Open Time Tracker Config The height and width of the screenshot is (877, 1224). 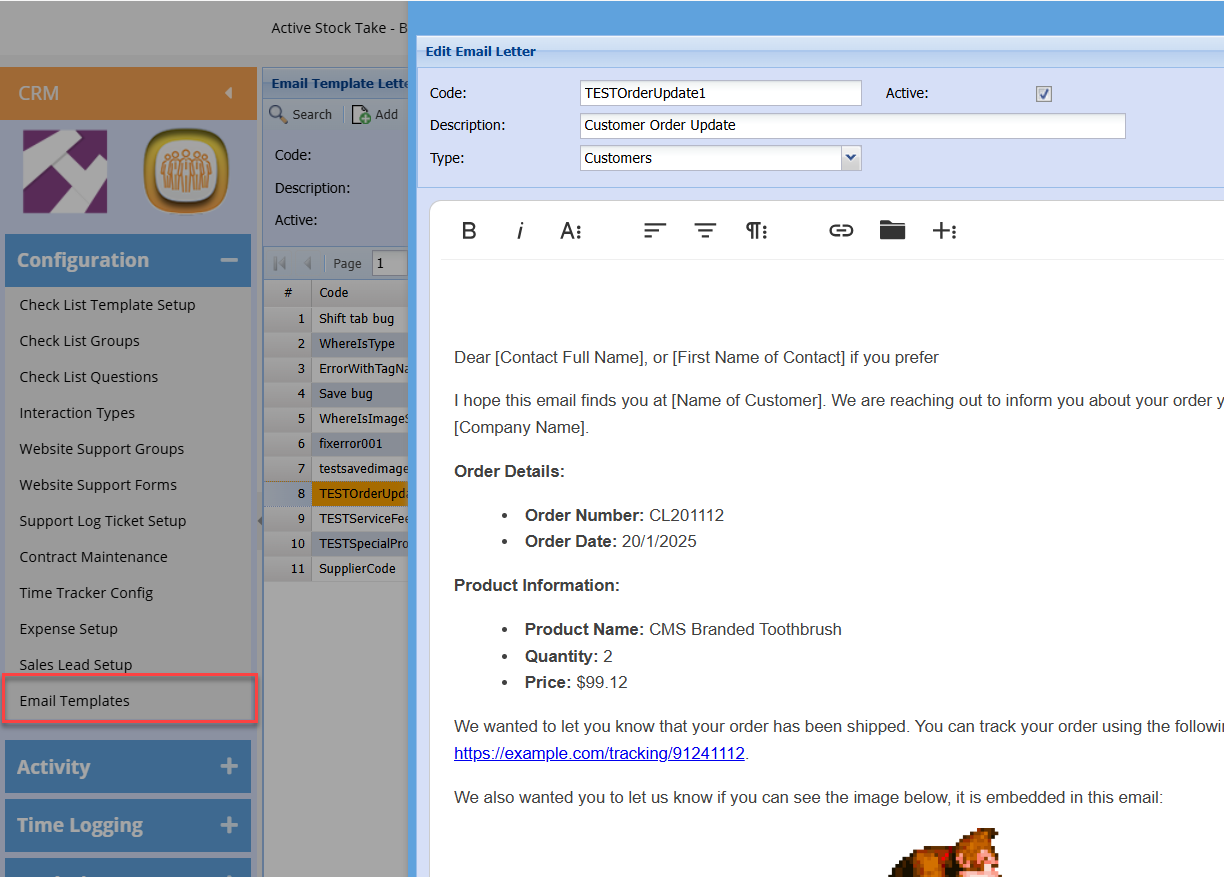click(86, 593)
